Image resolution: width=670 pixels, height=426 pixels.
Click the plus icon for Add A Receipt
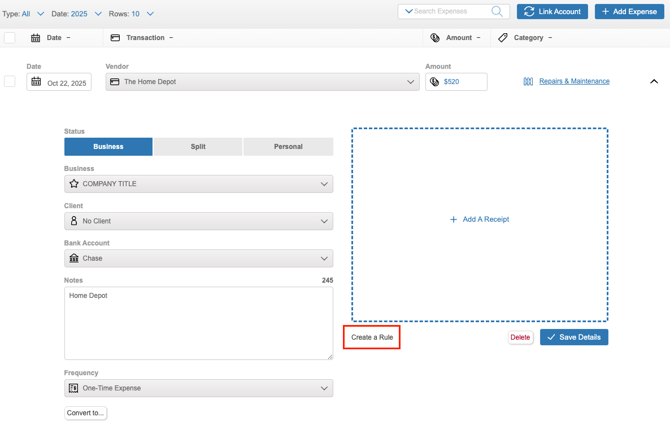[453, 219]
